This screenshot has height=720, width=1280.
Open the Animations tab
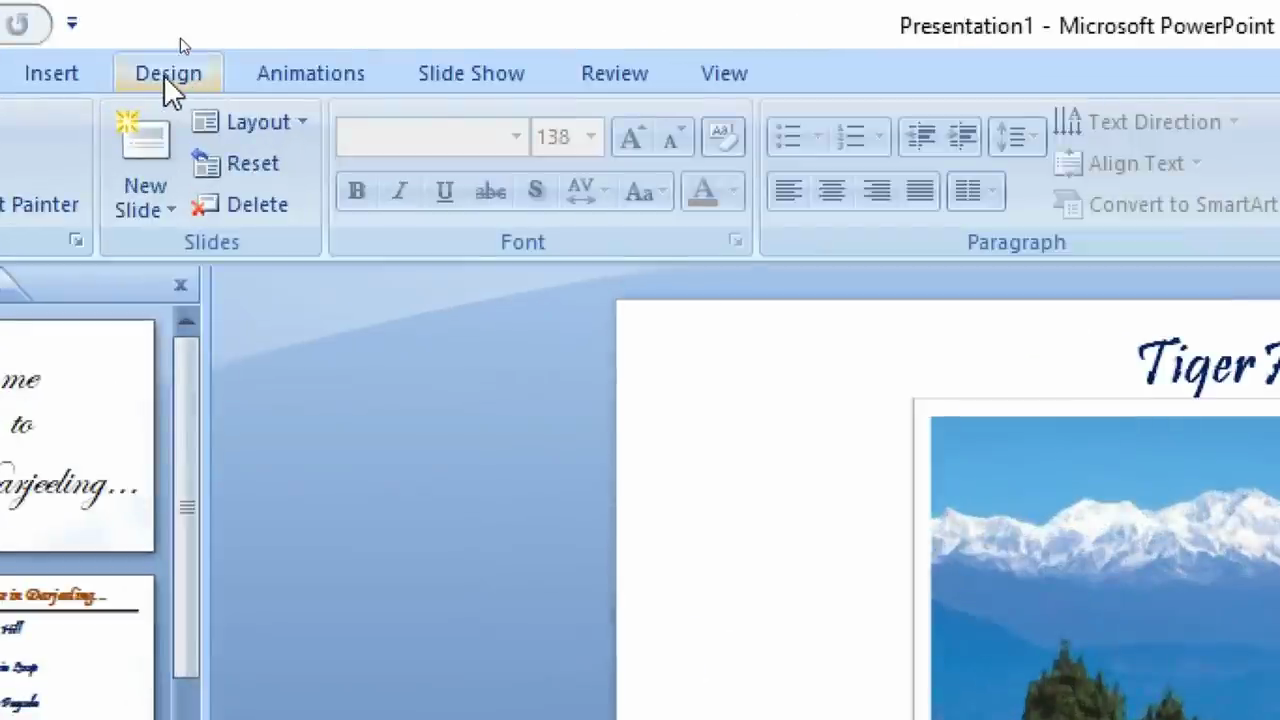coord(310,73)
